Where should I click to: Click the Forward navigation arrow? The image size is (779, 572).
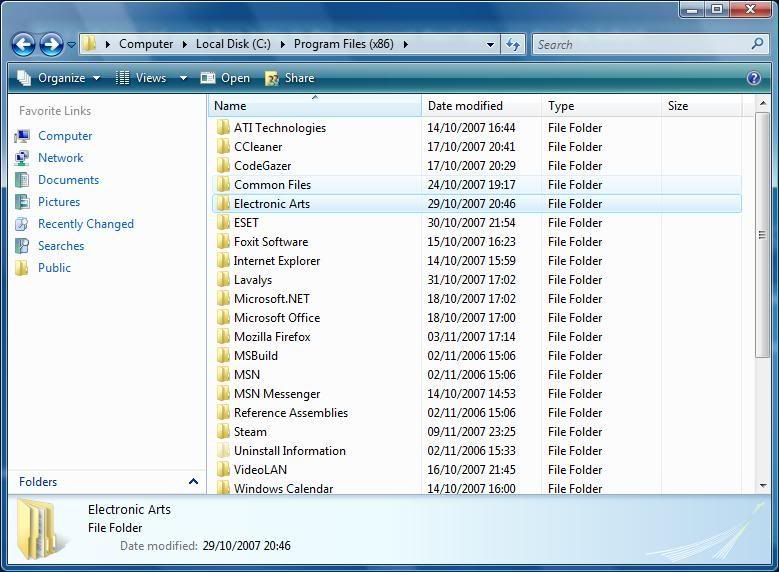point(52,45)
